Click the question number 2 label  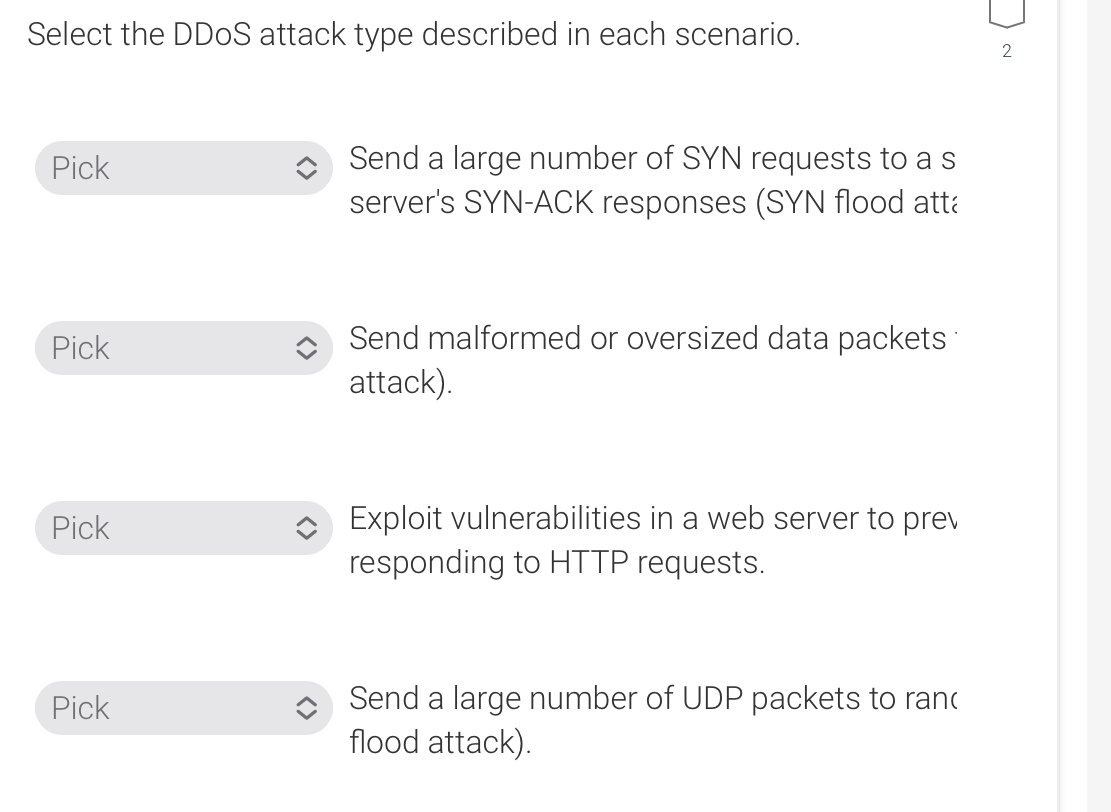click(x=1006, y=51)
